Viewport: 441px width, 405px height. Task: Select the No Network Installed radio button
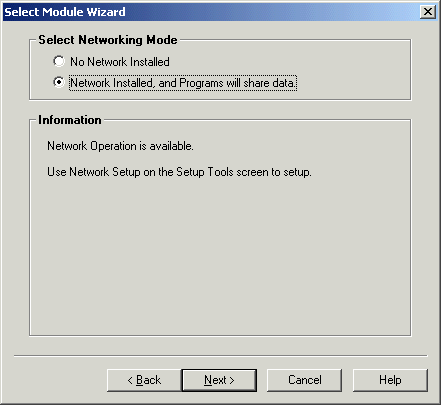[59, 61]
